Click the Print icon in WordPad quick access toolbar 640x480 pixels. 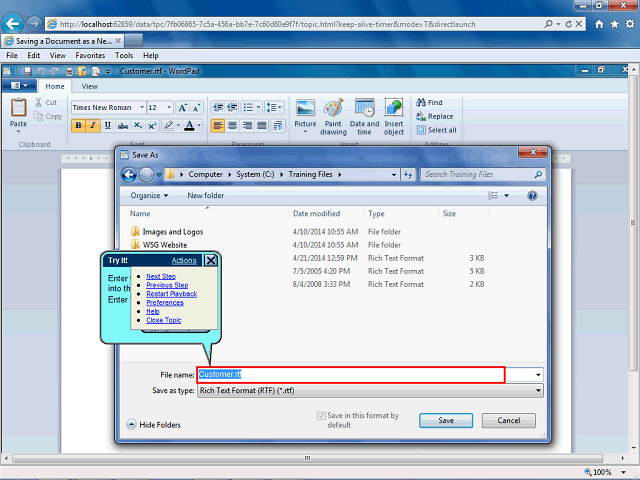click(x=69, y=71)
